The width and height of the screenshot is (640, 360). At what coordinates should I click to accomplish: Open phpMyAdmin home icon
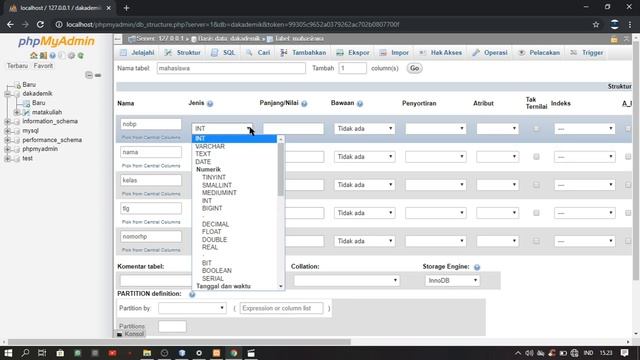click(33, 56)
